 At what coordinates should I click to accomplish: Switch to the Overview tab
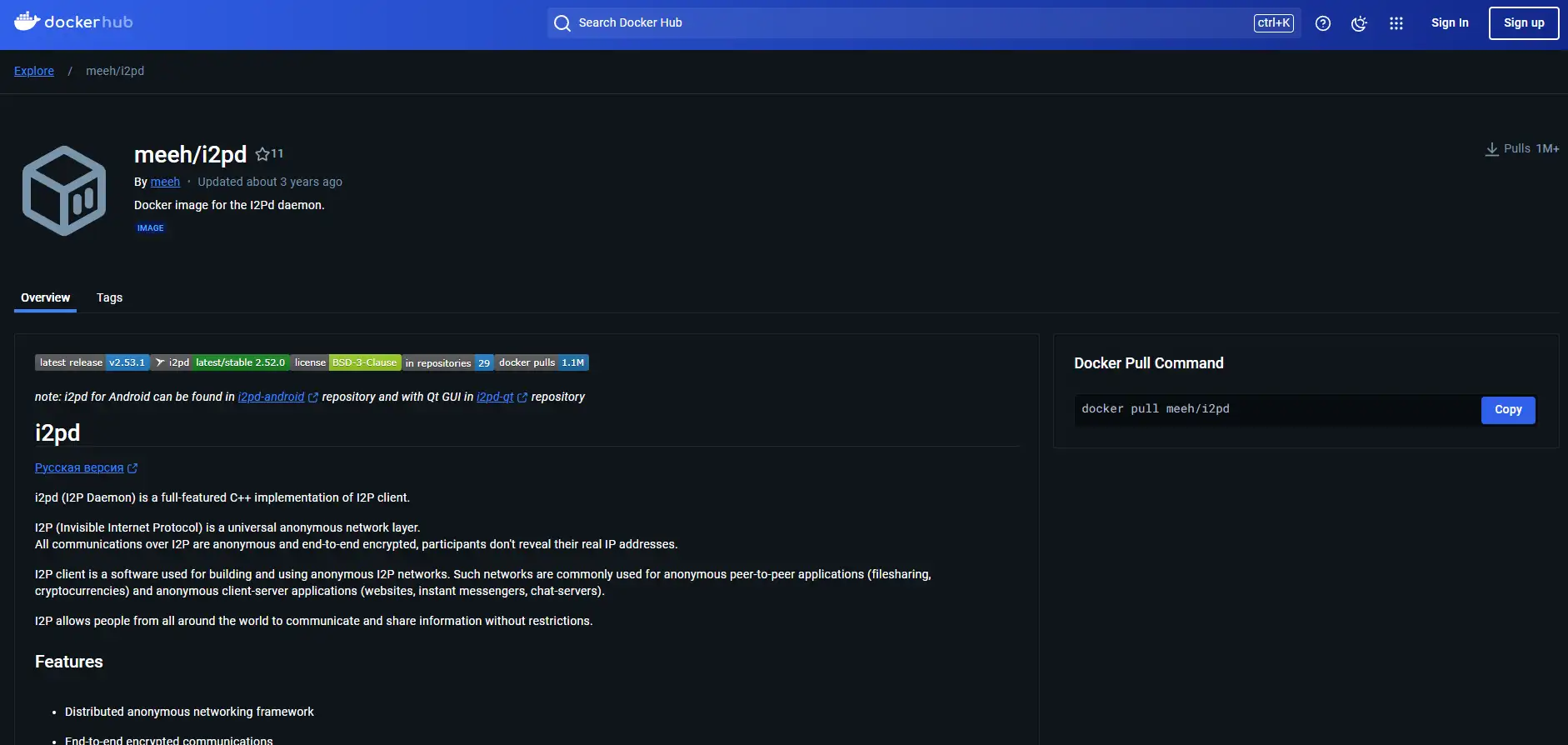click(45, 297)
